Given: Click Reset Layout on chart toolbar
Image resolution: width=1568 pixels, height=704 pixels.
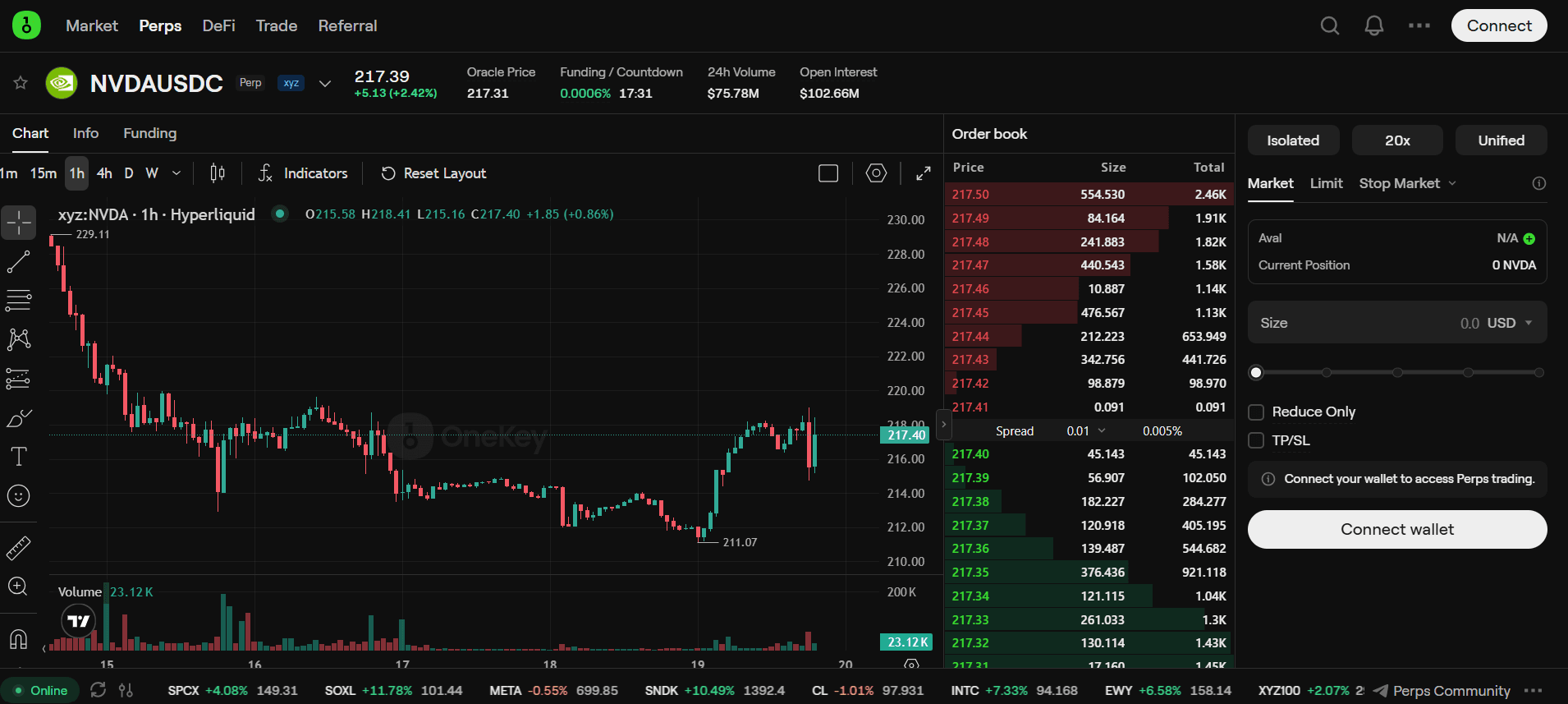Looking at the screenshot, I should pos(433,173).
